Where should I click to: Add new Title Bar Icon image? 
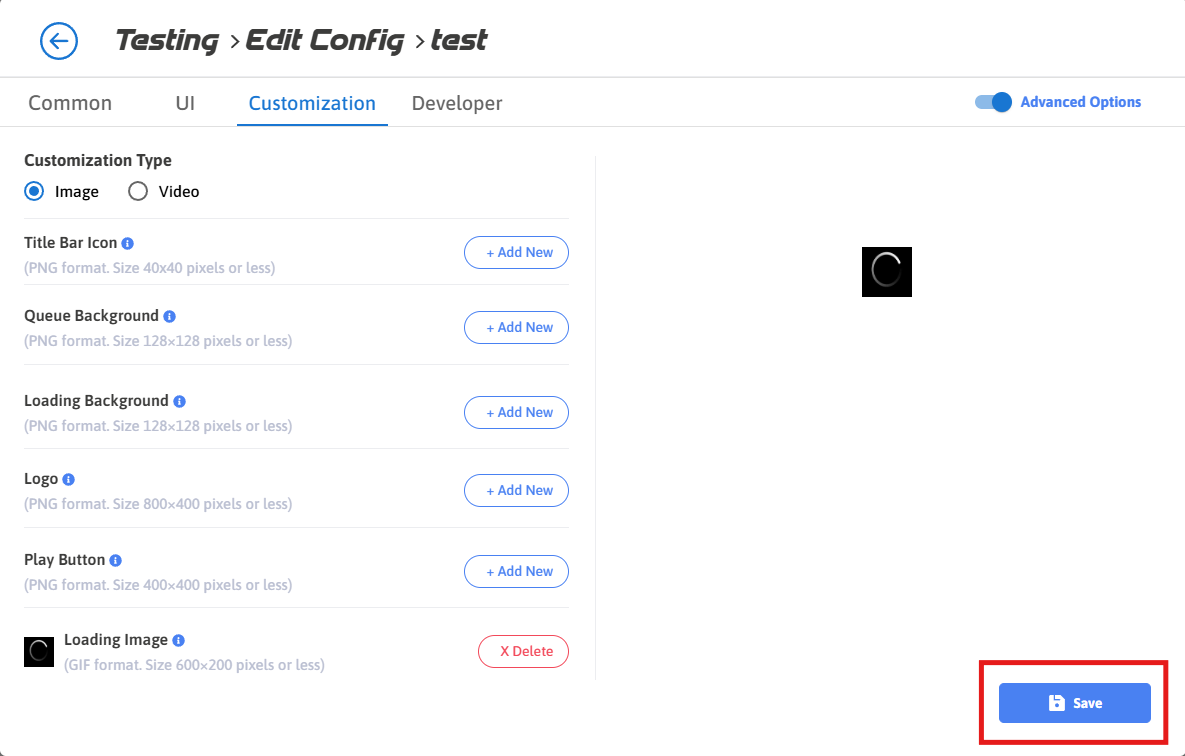click(x=516, y=253)
